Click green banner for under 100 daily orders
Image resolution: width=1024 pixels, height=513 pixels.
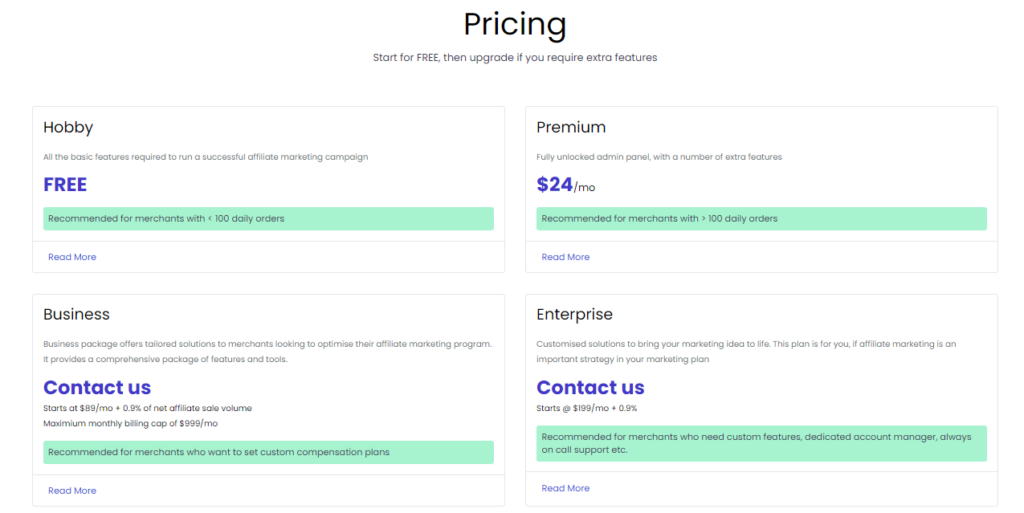(x=268, y=219)
